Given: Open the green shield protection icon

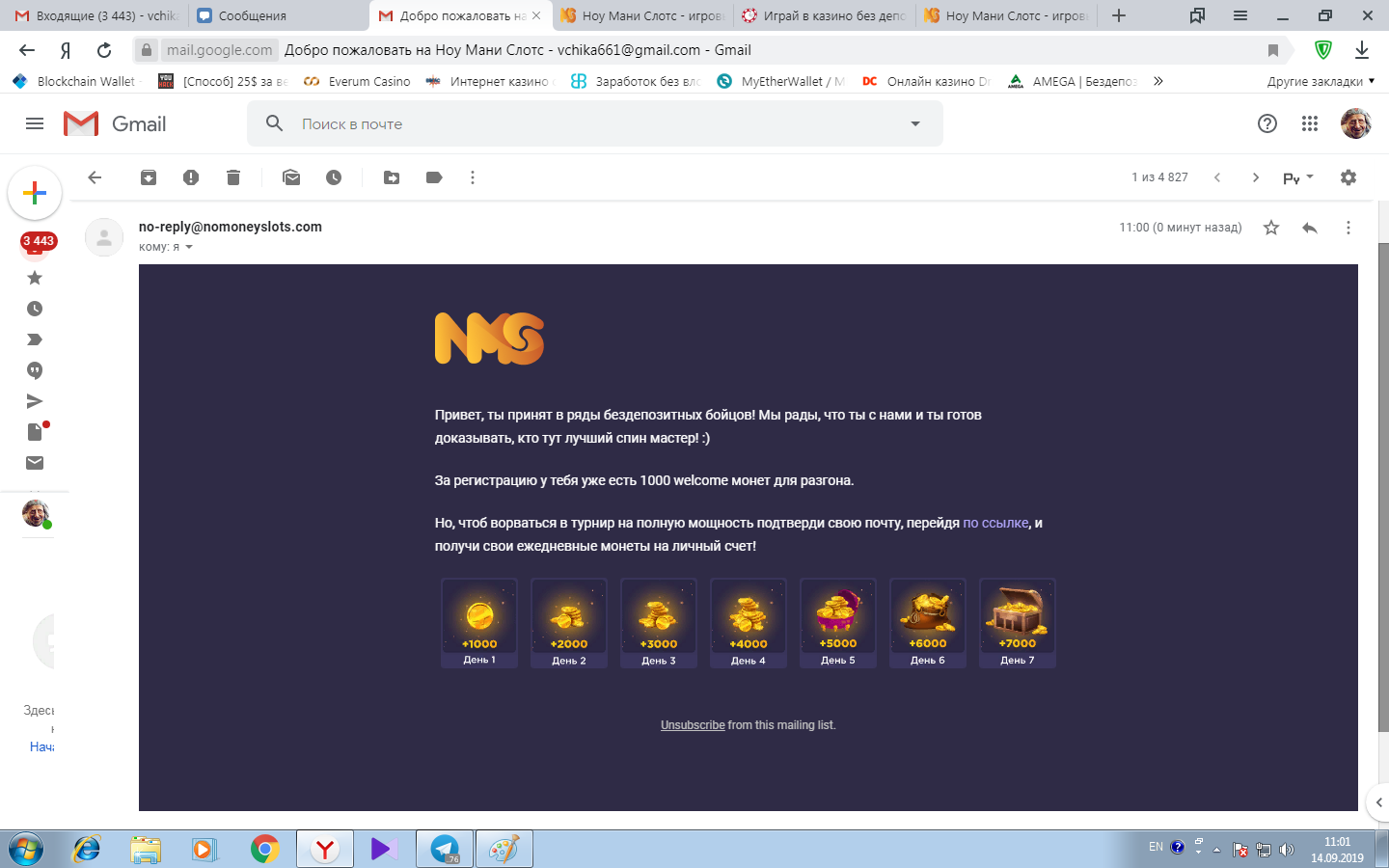Looking at the screenshot, I should point(1323,50).
